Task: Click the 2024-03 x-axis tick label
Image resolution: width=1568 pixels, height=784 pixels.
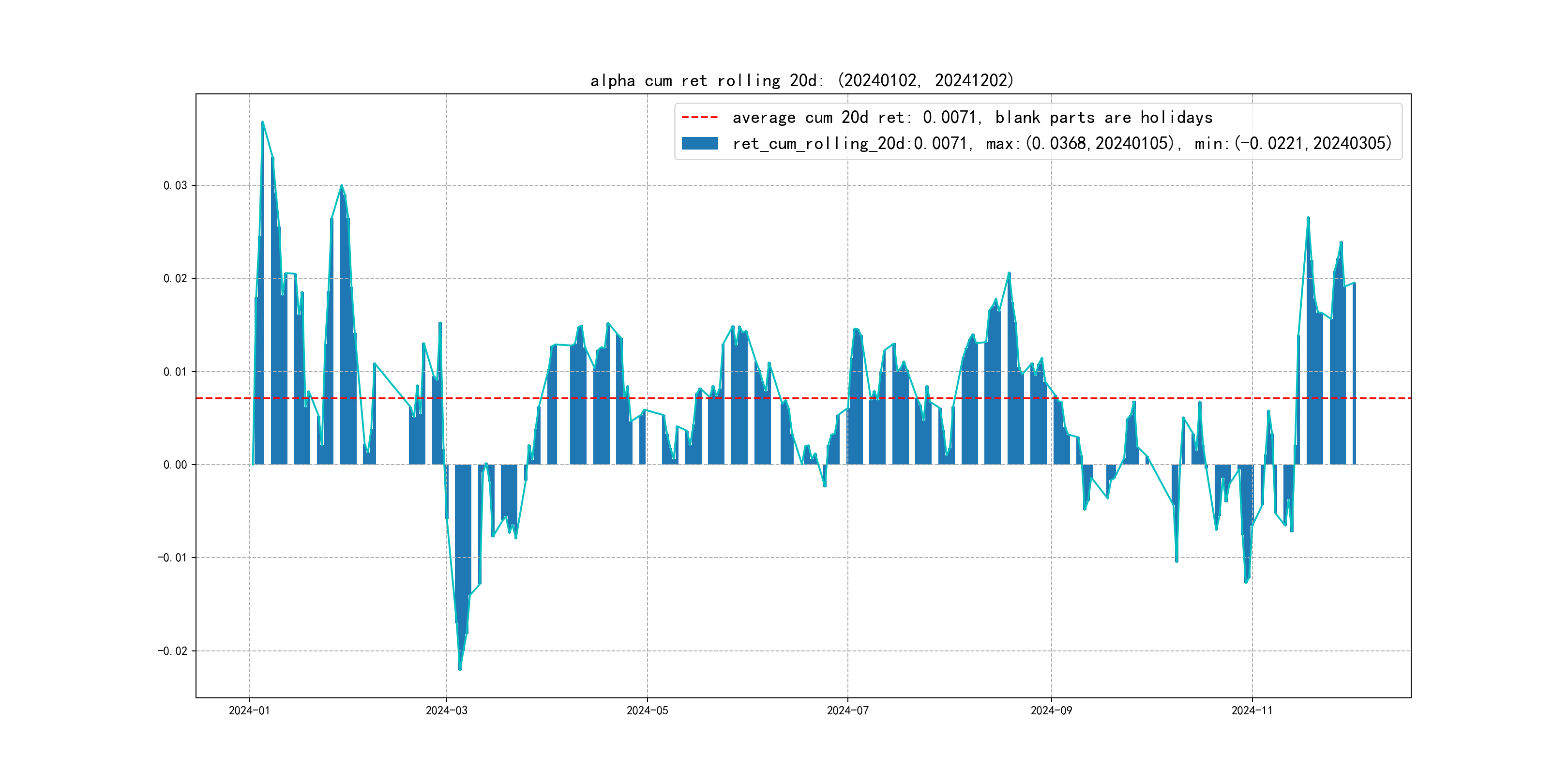Action: [x=446, y=710]
